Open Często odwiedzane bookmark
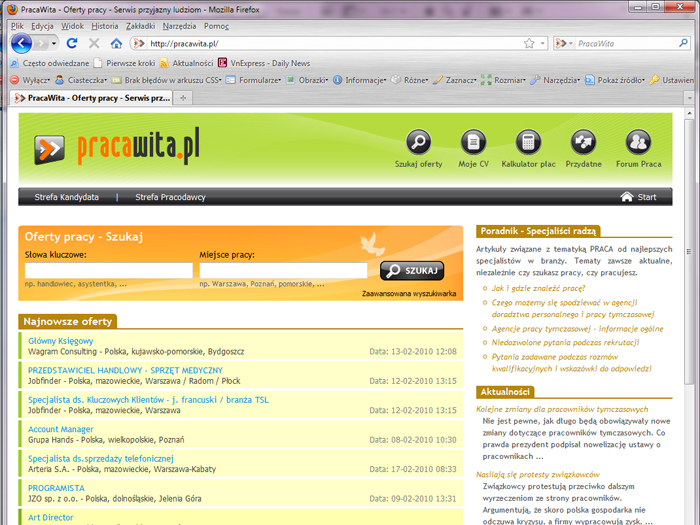Screen dimensions: 700x525 pos(50,63)
